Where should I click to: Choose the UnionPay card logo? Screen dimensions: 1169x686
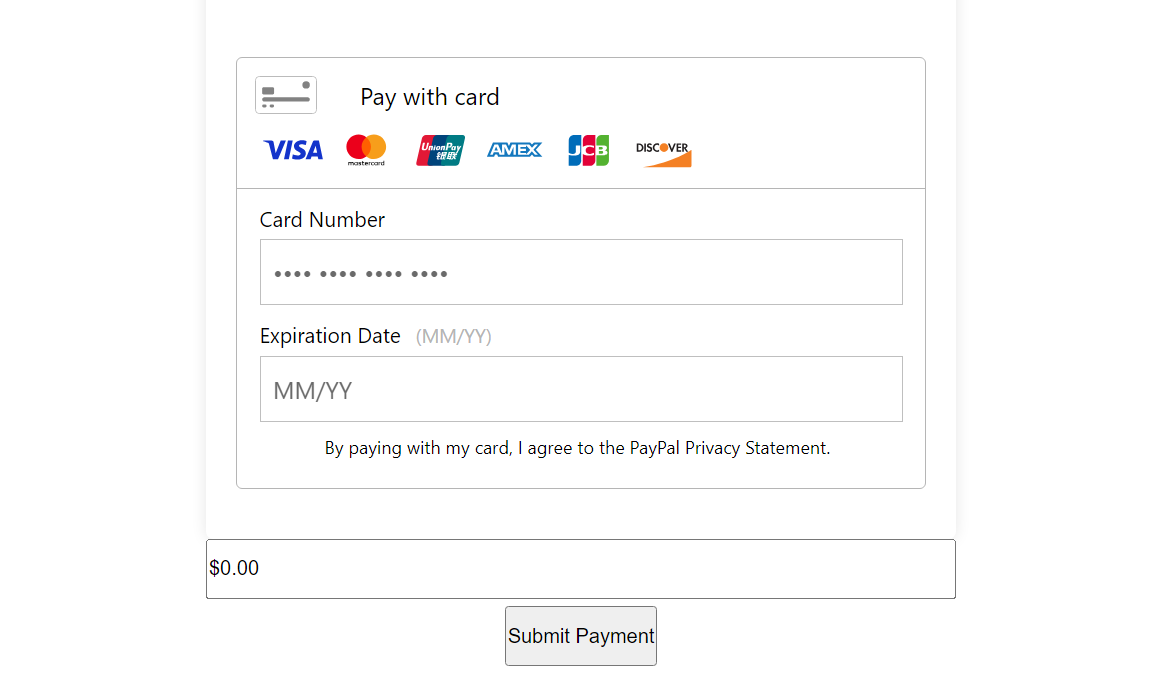pos(440,150)
